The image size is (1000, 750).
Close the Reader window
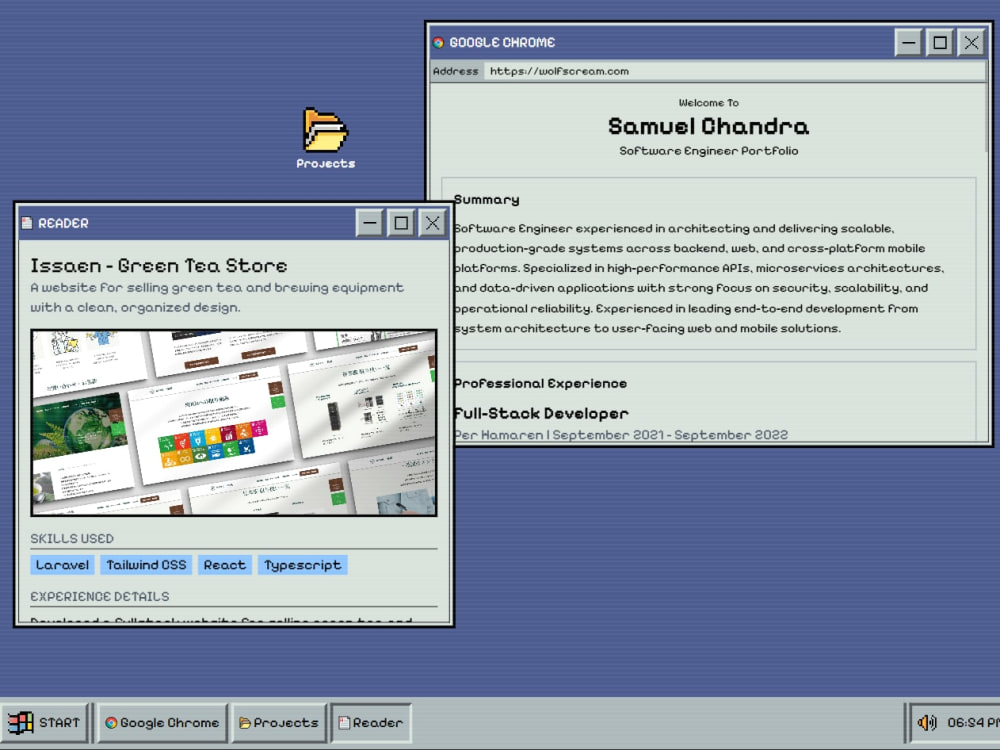tap(432, 223)
